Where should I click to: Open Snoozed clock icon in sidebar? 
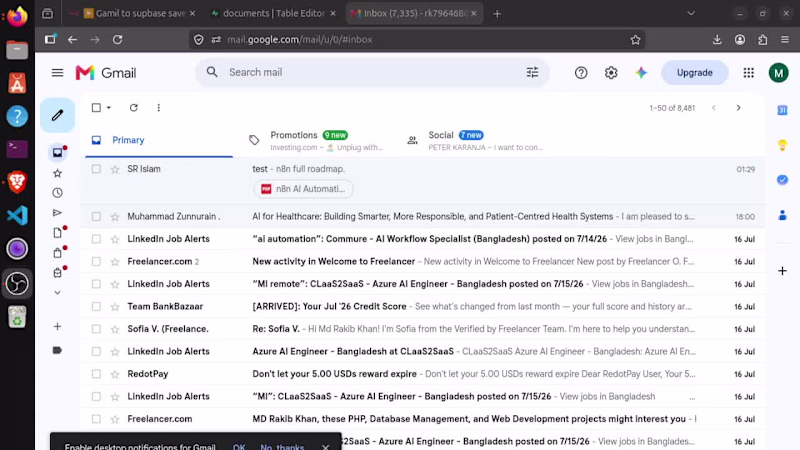tap(57, 193)
